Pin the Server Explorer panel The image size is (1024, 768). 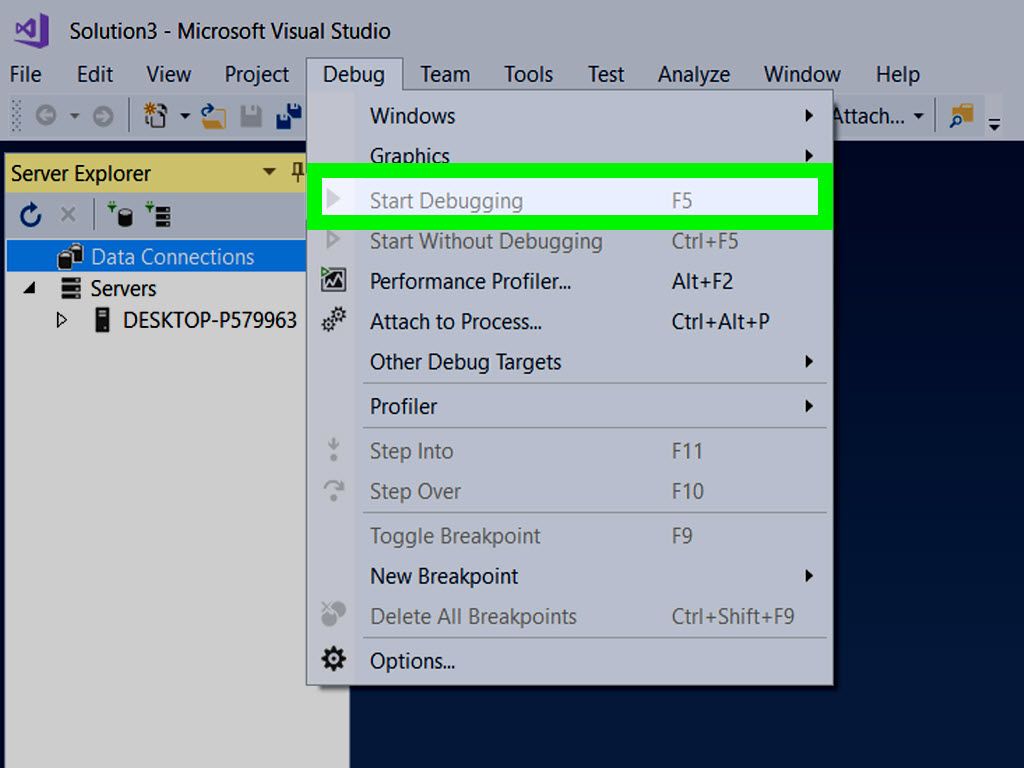(297, 172)
